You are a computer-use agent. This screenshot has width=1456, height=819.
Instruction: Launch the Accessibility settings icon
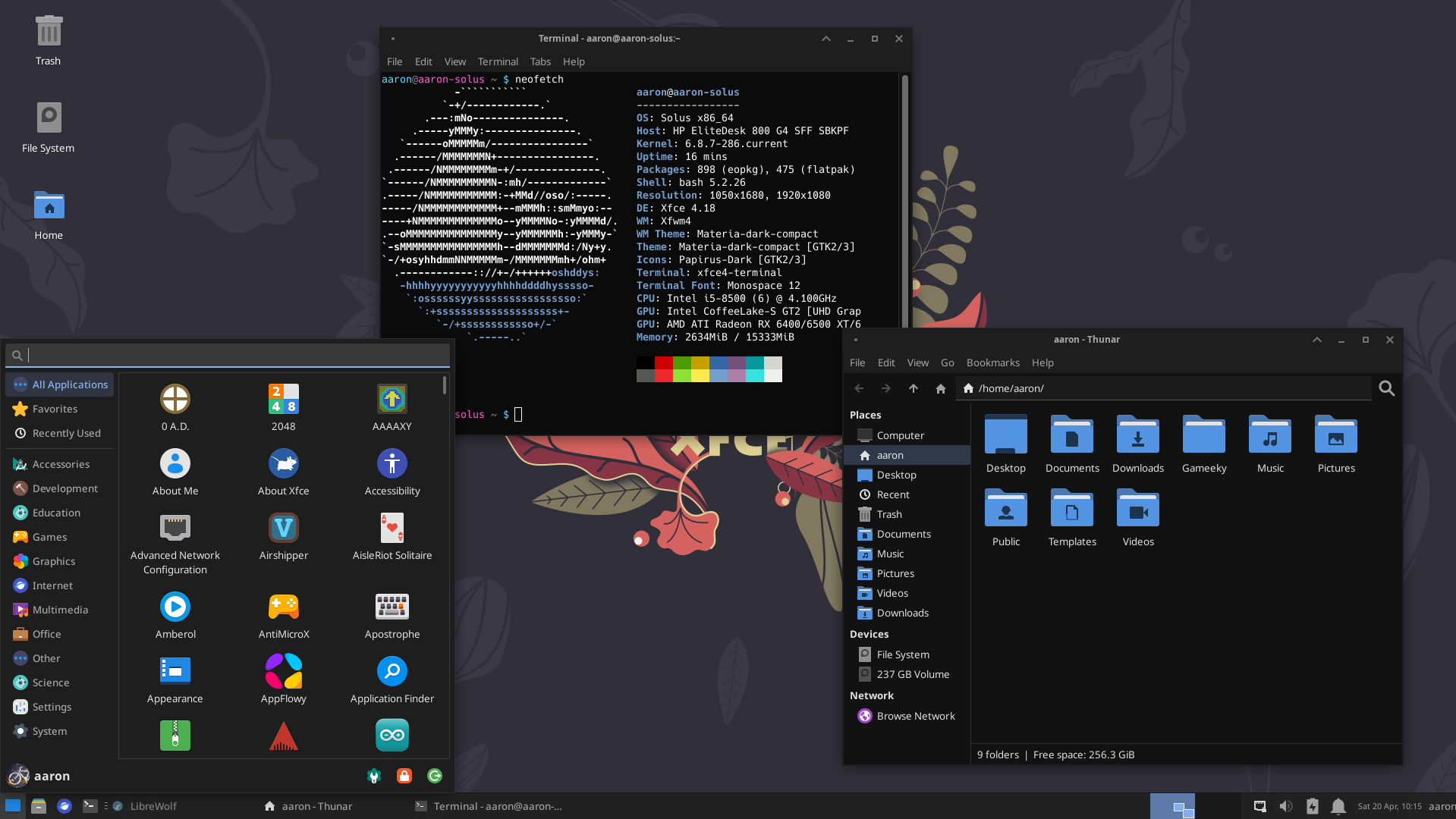(392, 464)
